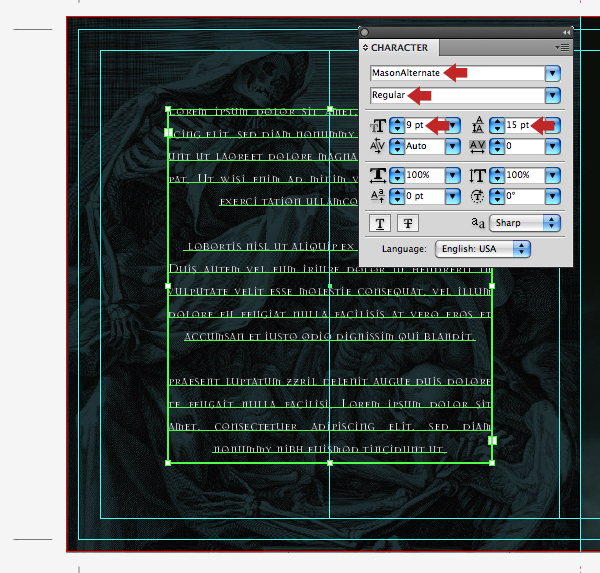Click the text line 'nonummy nibh euismod tincidunt ut'

(329, 449)
